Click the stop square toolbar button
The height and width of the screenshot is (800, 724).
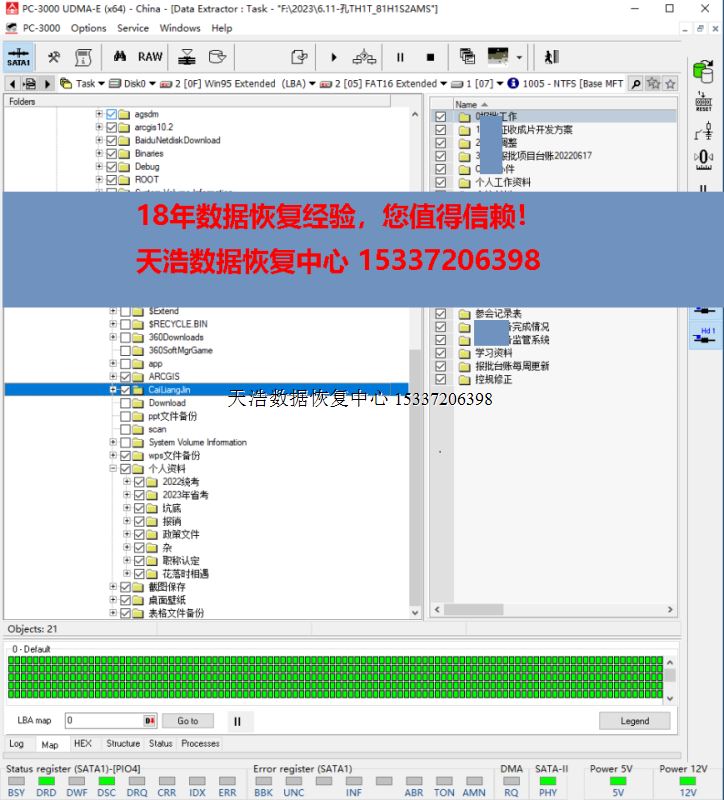pos(430,57)
